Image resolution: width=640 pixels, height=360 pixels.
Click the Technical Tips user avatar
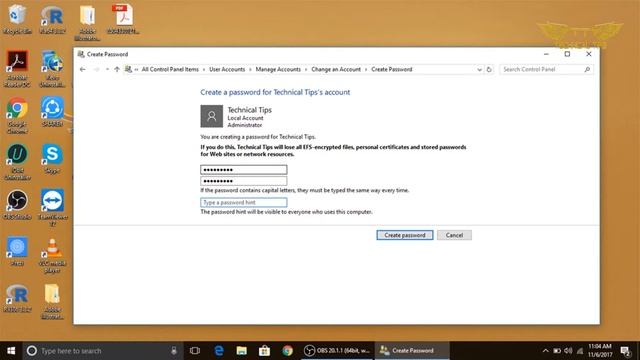click(211, 116)
